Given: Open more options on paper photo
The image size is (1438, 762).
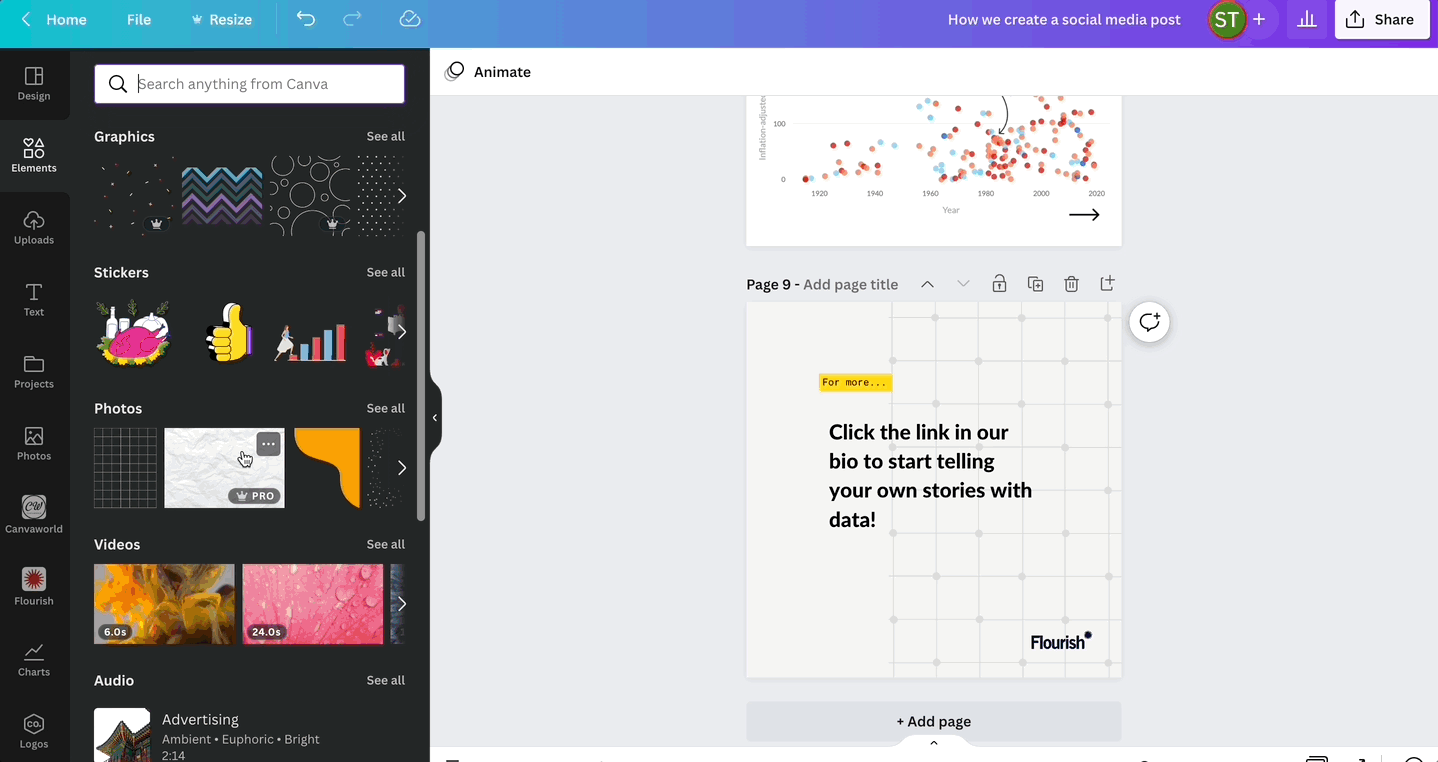Looking at the screenshot, I should (x=268, y=444).
